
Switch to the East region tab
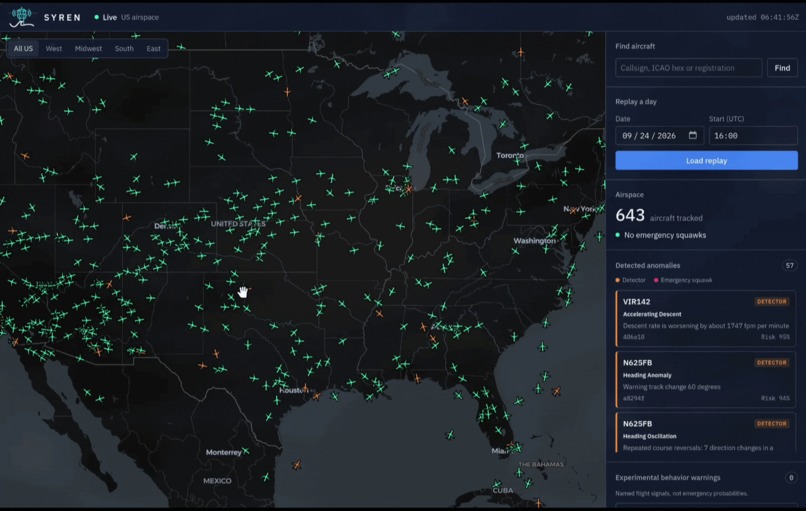click(x=153, y=48)
